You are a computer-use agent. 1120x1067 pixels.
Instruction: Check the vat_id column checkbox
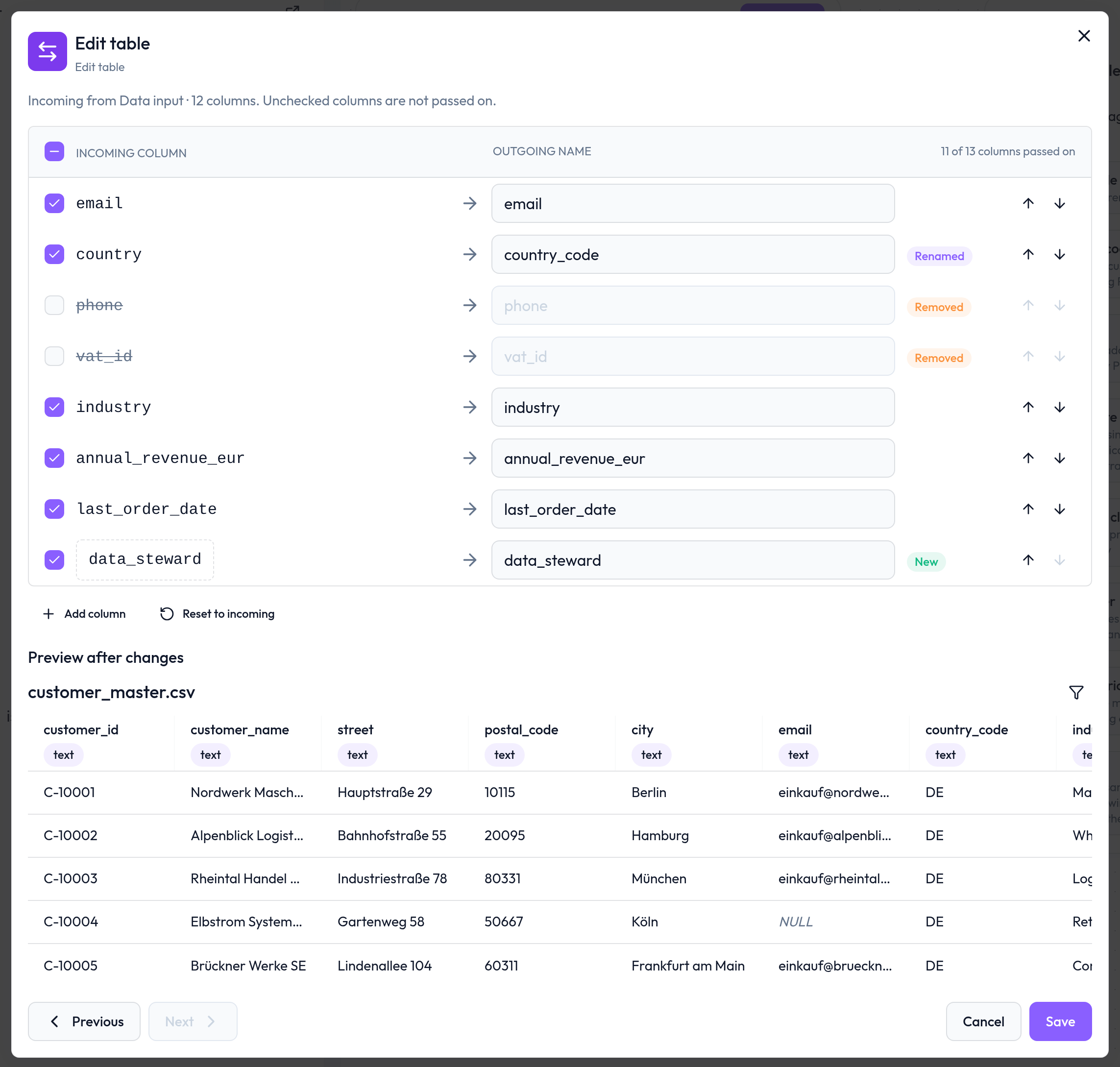[x=54, y=357]
